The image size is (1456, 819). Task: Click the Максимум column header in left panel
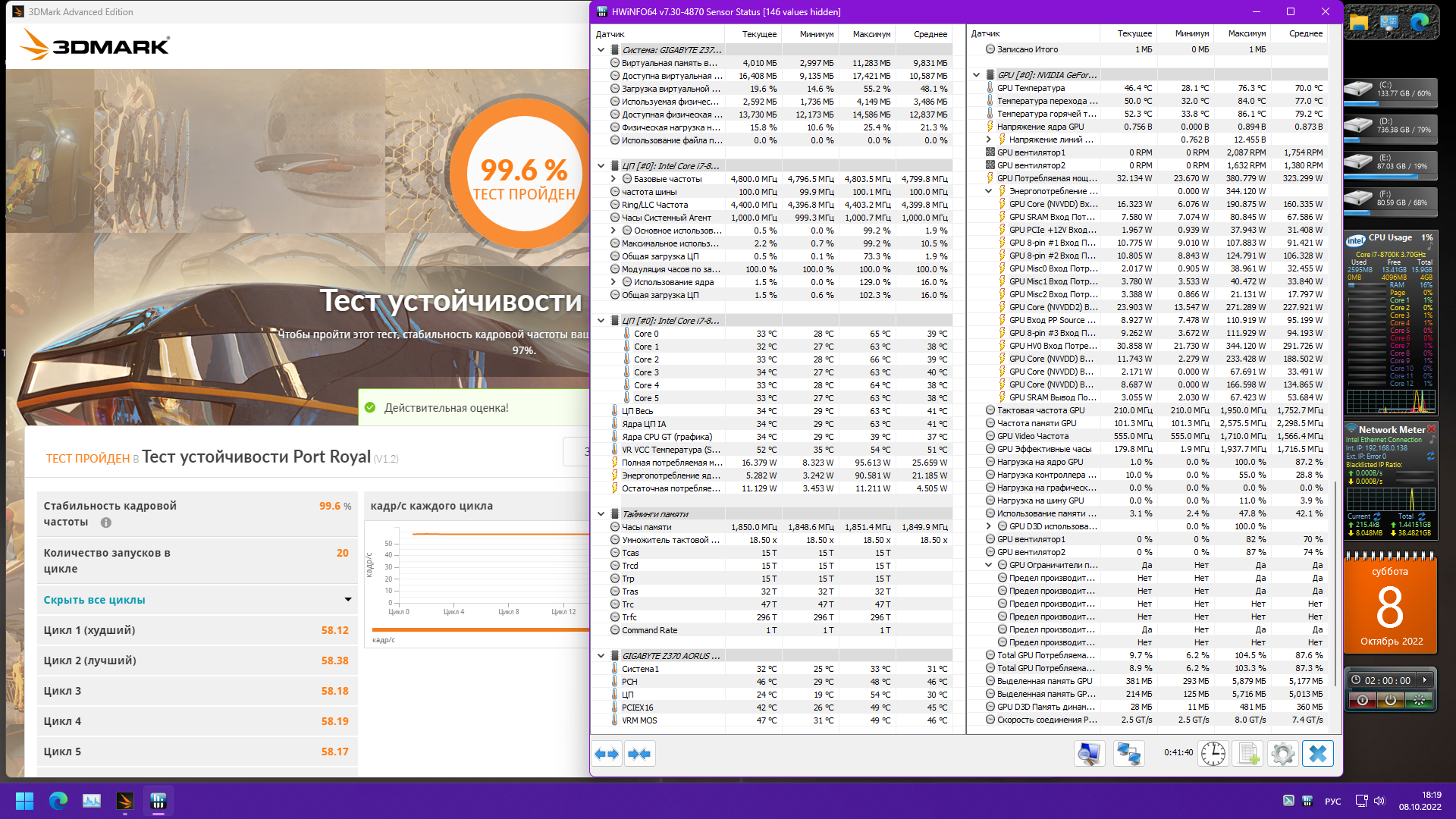pos(871,34)
